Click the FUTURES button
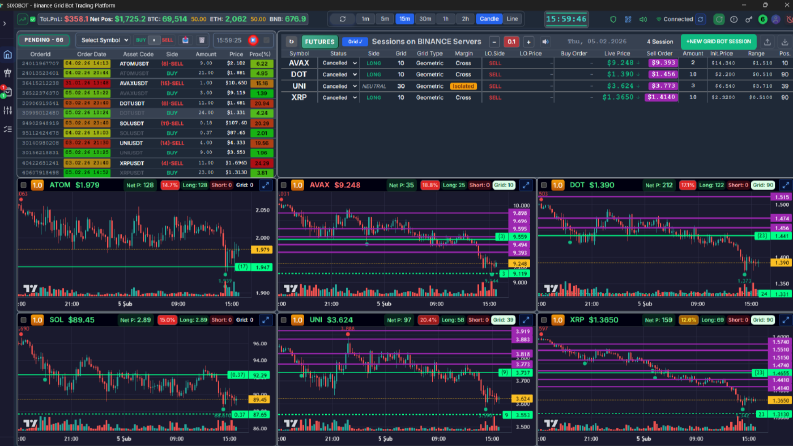Viewport: 793px width, 446px height. pyautogui.click(x=320, y=41)
